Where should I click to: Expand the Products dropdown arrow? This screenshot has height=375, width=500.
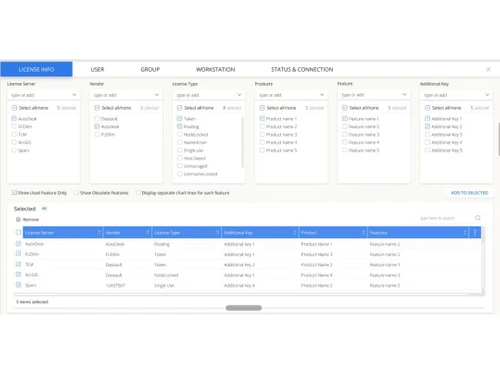click(x=322, y=95)
